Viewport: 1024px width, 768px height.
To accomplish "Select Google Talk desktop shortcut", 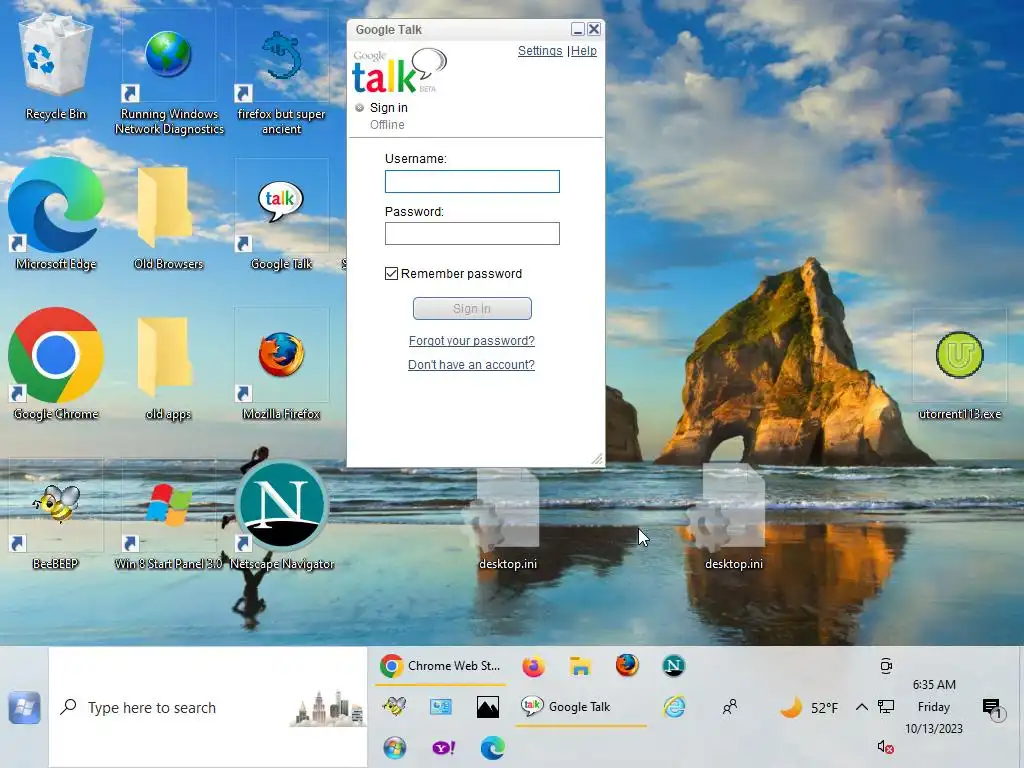I will (x=281, y=216).
